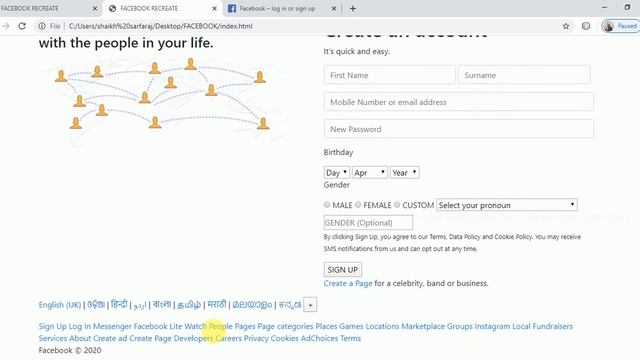The height and width of the screenshot is (360, 640).
Task: Open the Messenger footer link
Action: 112,326
